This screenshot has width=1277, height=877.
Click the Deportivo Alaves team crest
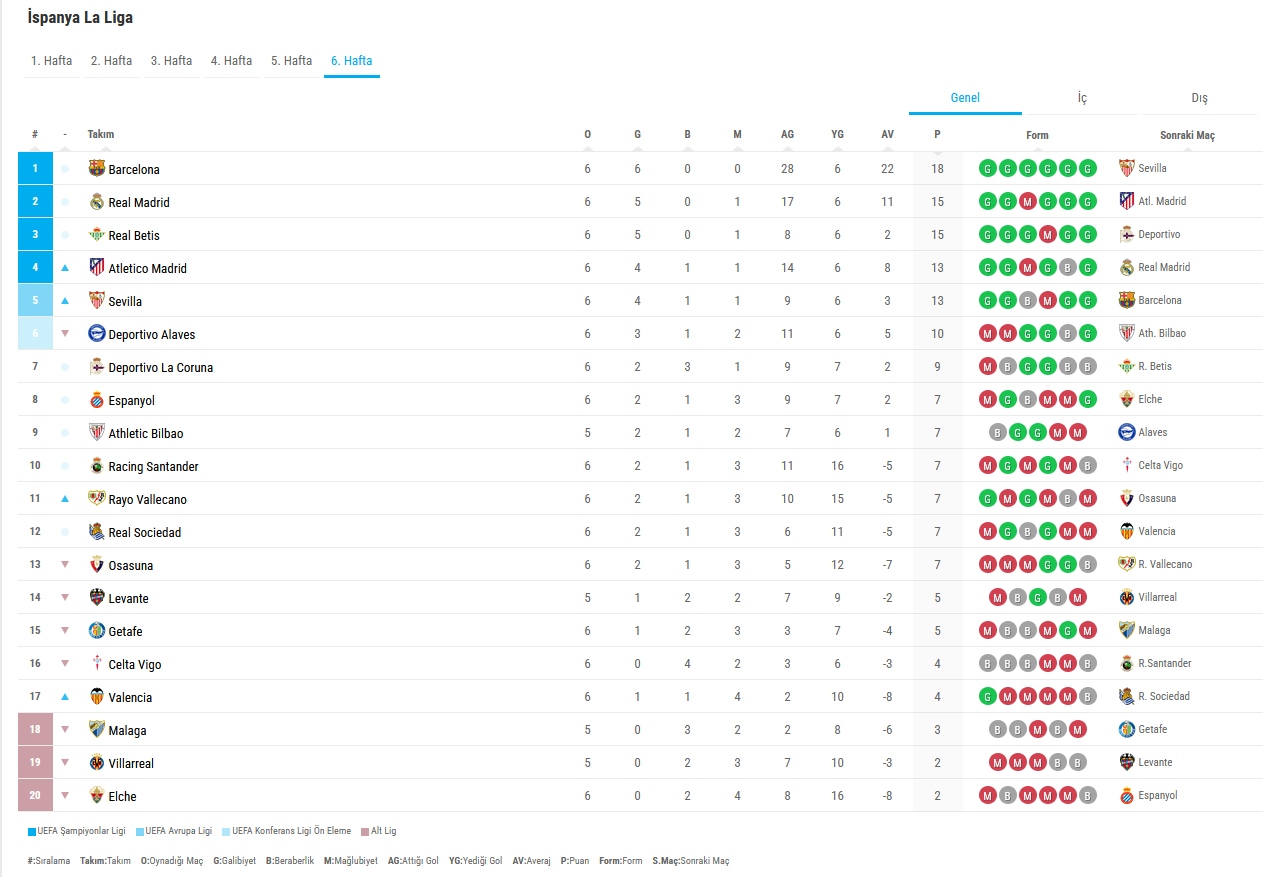(x=97, y=333)
